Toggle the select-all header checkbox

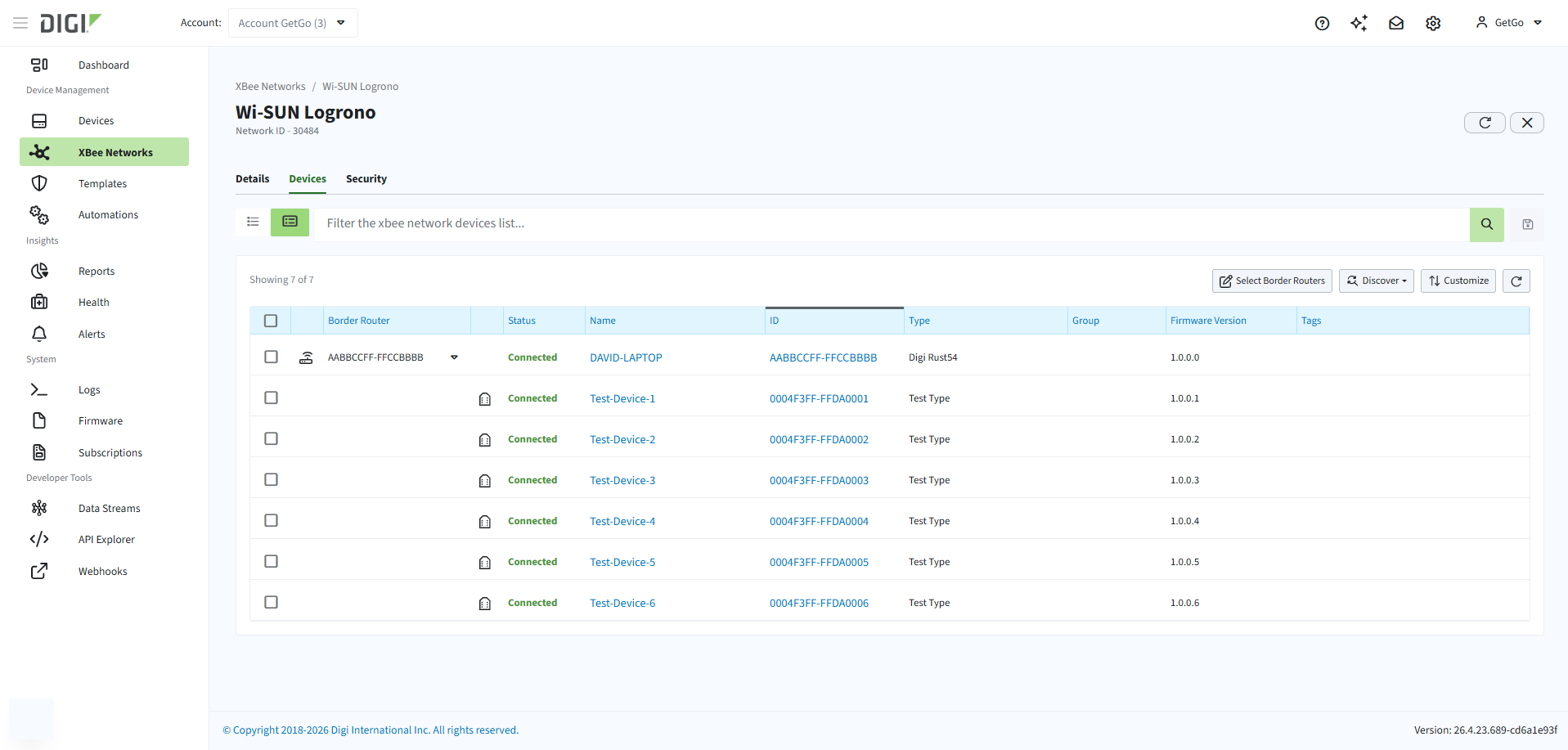pyautogui.click(x=271, y=321)
